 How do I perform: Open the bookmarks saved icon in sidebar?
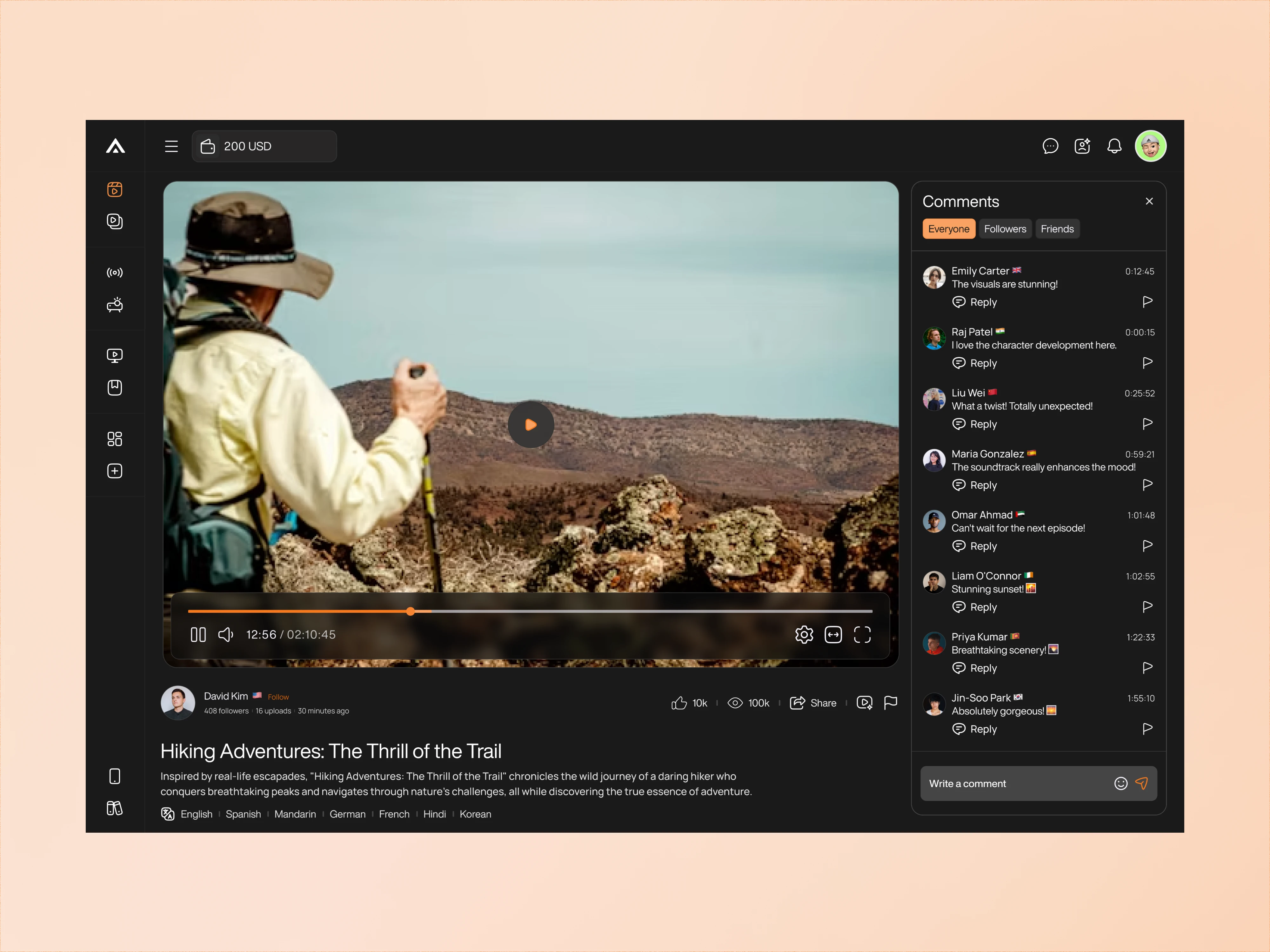click(x=115, y=388)
